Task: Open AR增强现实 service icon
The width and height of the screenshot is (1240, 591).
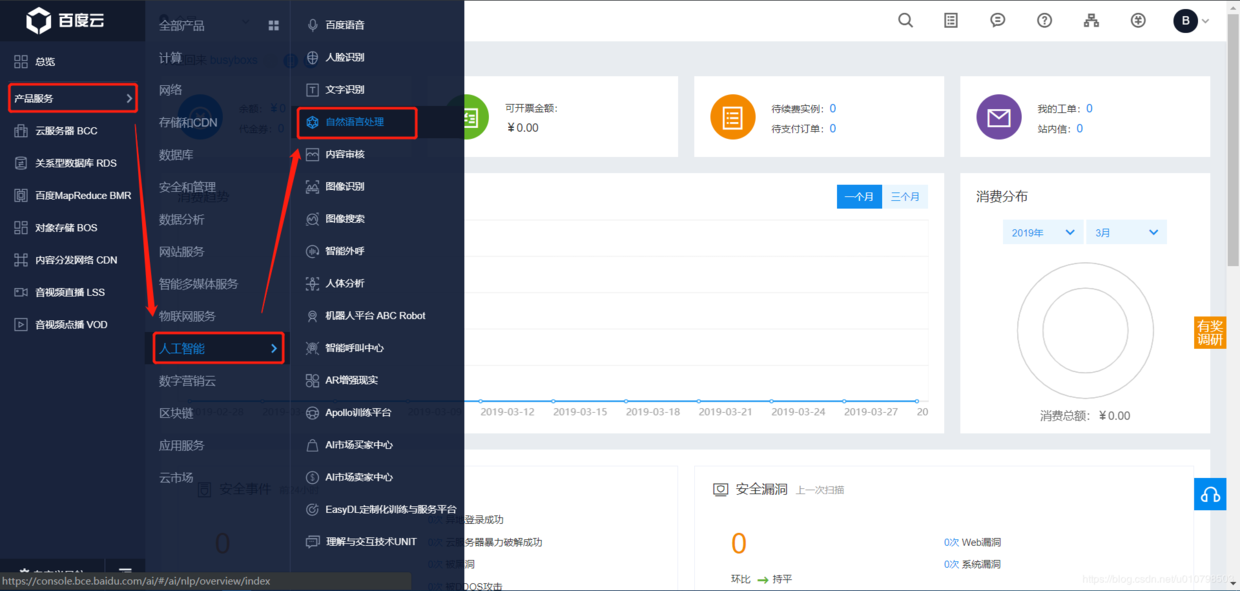Action: click(x=313, y=380)
